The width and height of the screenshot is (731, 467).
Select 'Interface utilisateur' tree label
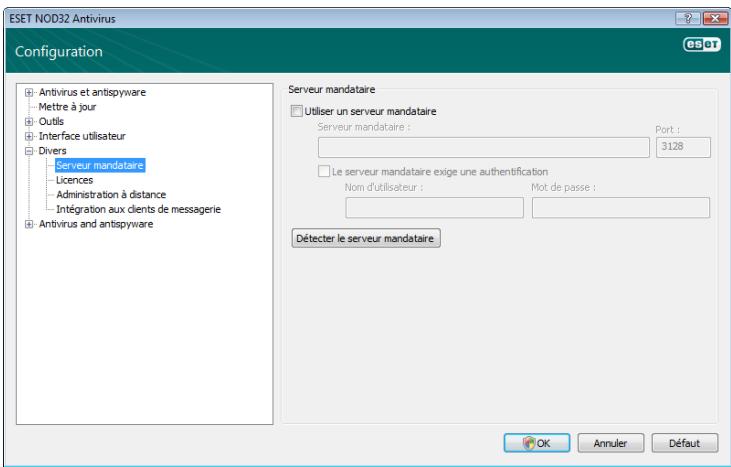pyautogui.click(x=82, y=136)
